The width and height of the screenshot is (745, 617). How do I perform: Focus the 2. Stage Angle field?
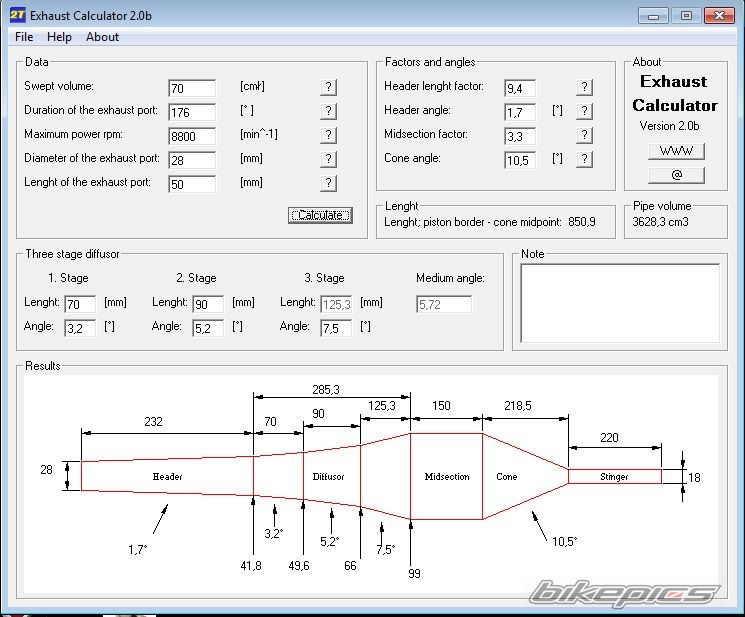tap(208, 328)
